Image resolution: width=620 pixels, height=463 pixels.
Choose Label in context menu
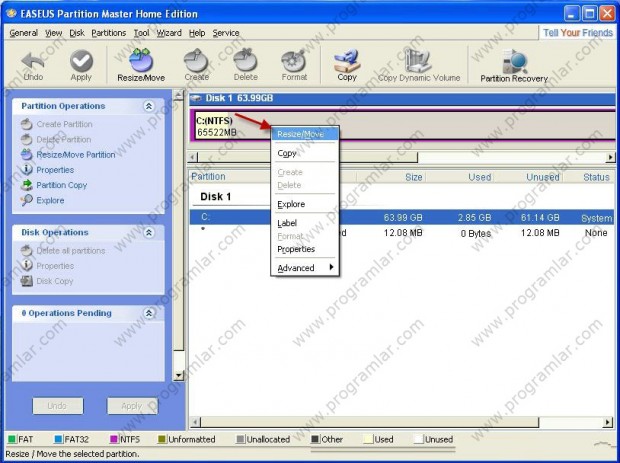[x=305, y=223]
